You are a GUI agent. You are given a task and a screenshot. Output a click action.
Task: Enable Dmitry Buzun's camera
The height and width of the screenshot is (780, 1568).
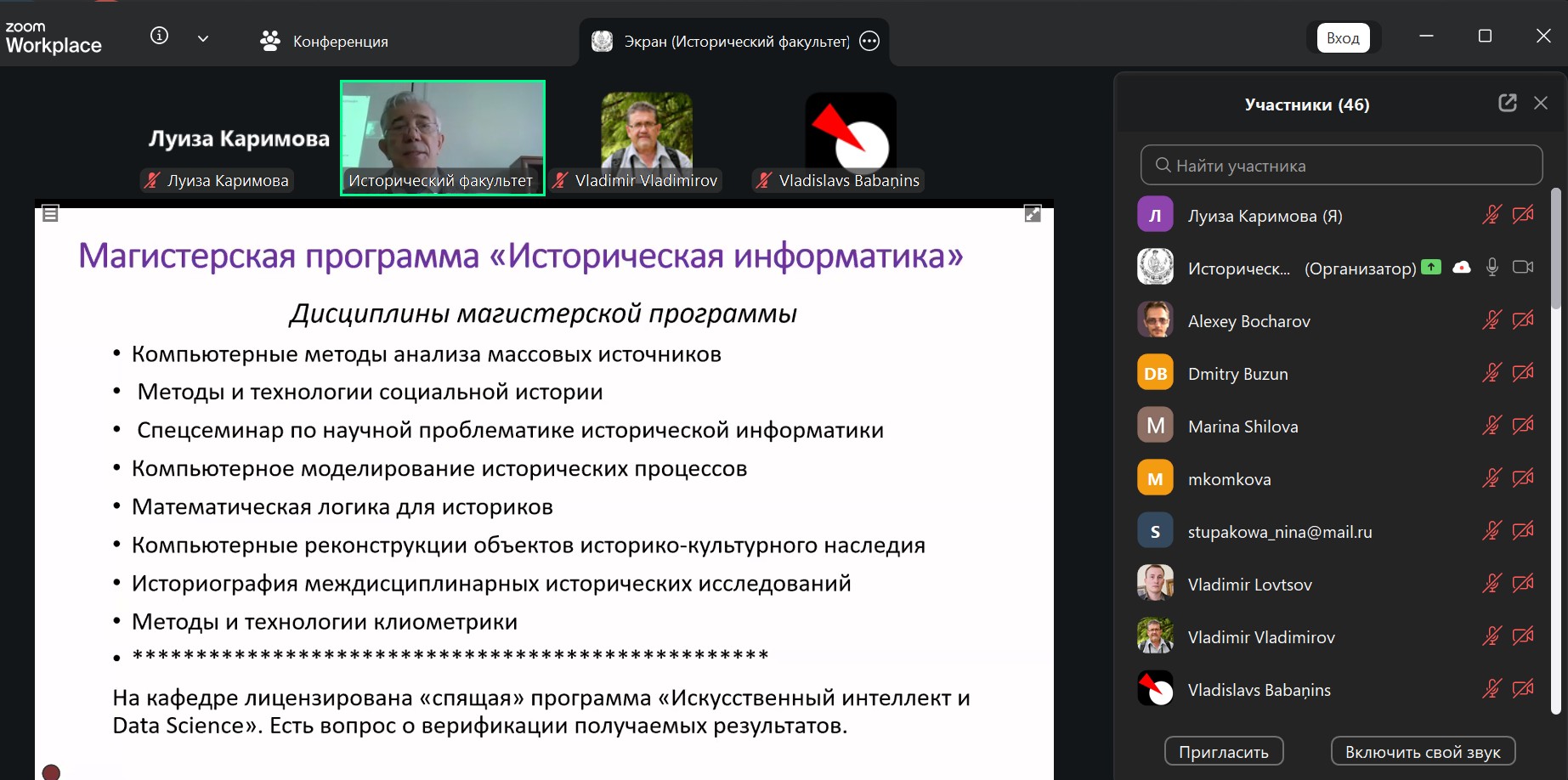(1522, 372)
